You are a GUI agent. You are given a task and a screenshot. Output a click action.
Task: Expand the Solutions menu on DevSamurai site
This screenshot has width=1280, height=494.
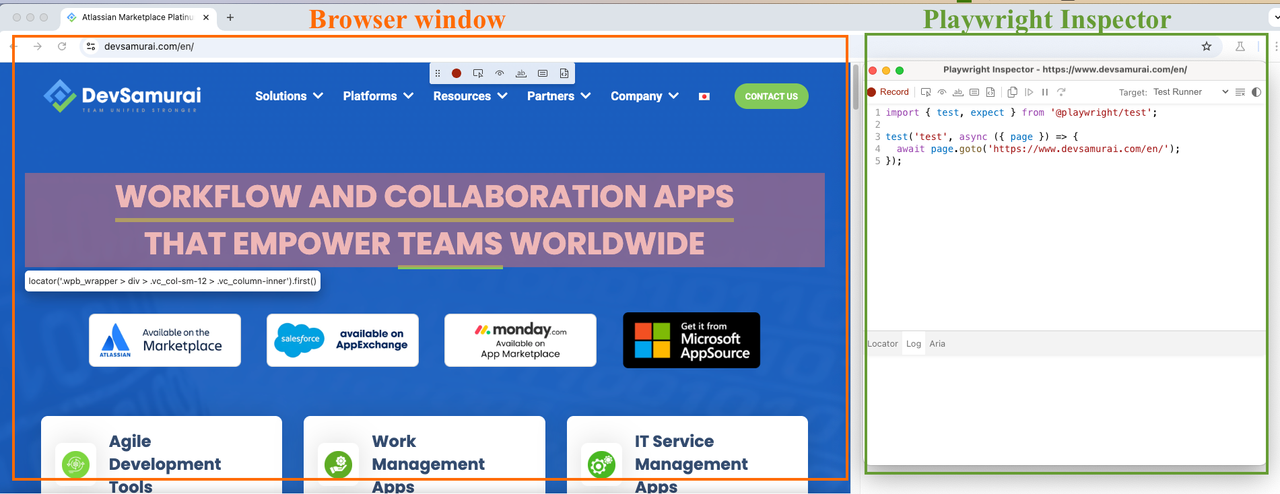coord(289,96)
